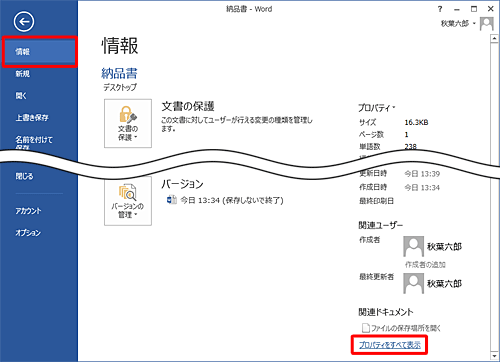Open the version 今日 13:34 (保存しないで終了)

(x=232, y=200)
